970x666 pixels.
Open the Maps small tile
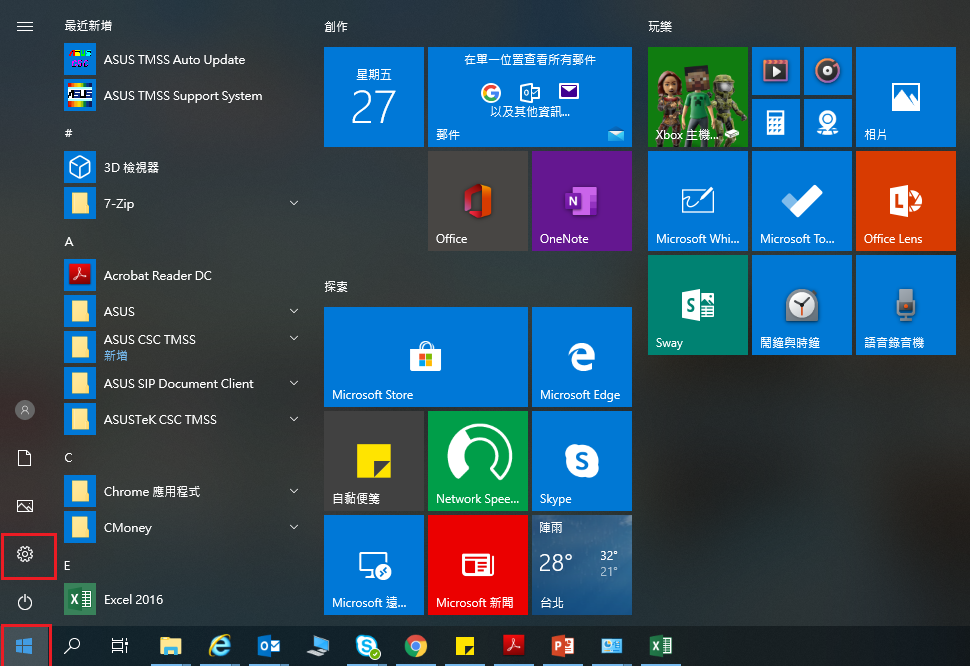[x=827, y=122]
